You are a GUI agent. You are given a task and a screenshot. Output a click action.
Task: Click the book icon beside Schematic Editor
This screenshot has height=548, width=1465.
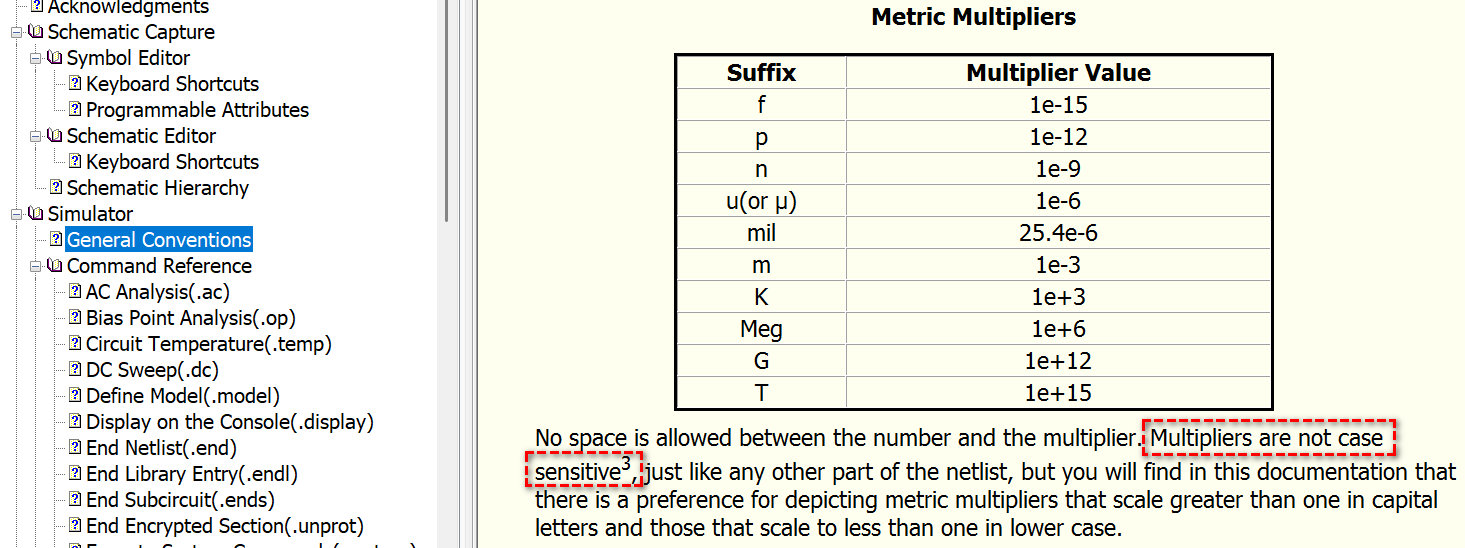[56, 136]
